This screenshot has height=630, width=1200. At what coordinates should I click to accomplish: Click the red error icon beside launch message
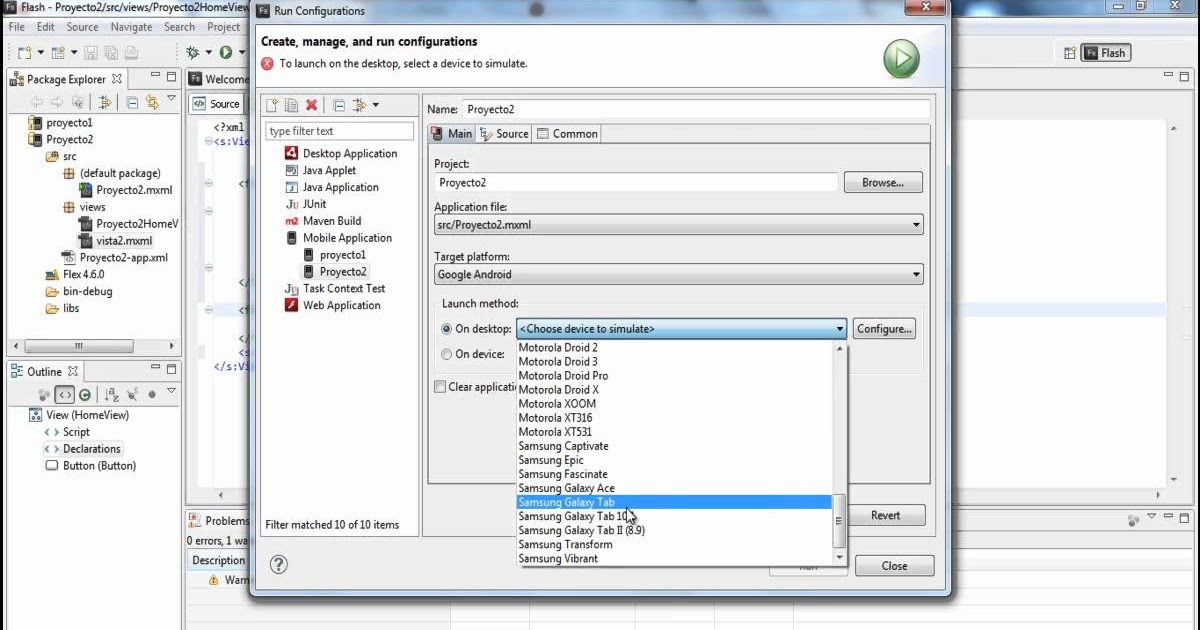pyautogui.click(x=268, y=63)
